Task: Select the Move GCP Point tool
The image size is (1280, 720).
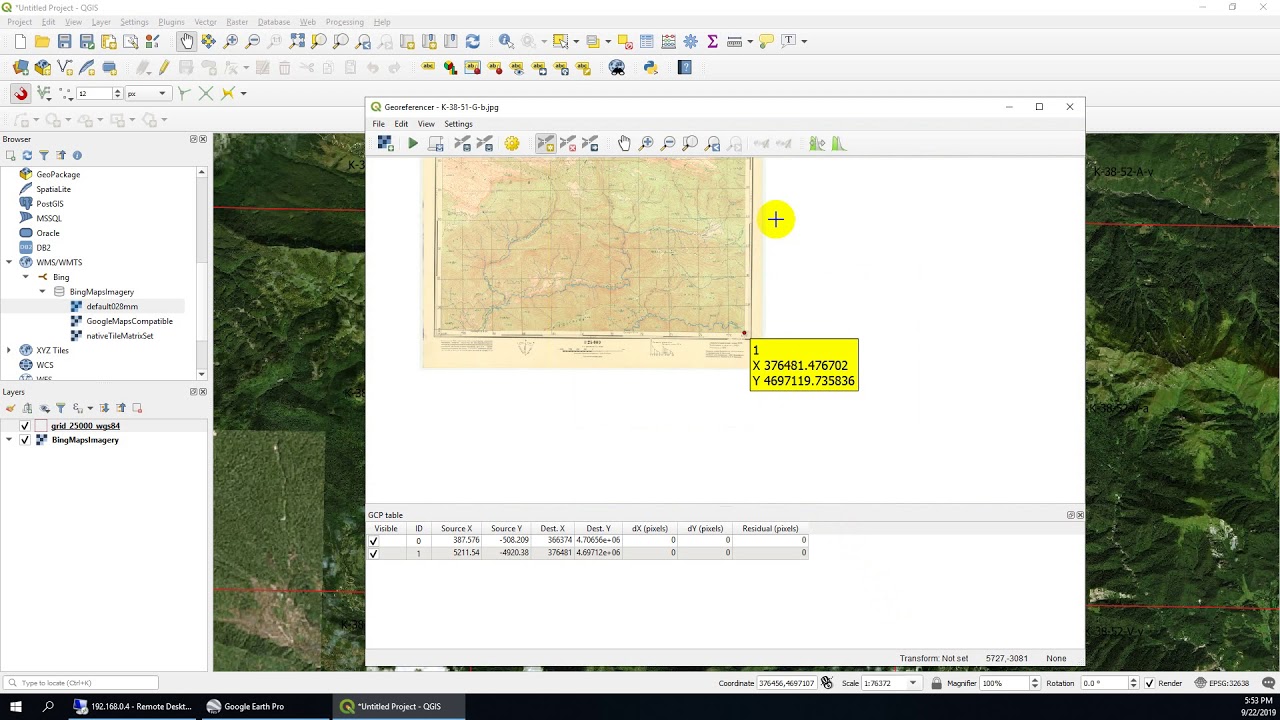Action: click(590, 144)
